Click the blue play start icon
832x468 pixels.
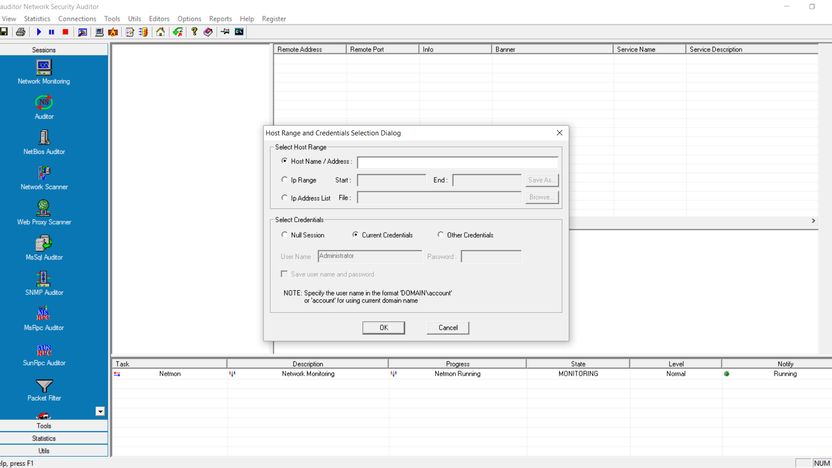pyautogui.click(x=39, y=32)
